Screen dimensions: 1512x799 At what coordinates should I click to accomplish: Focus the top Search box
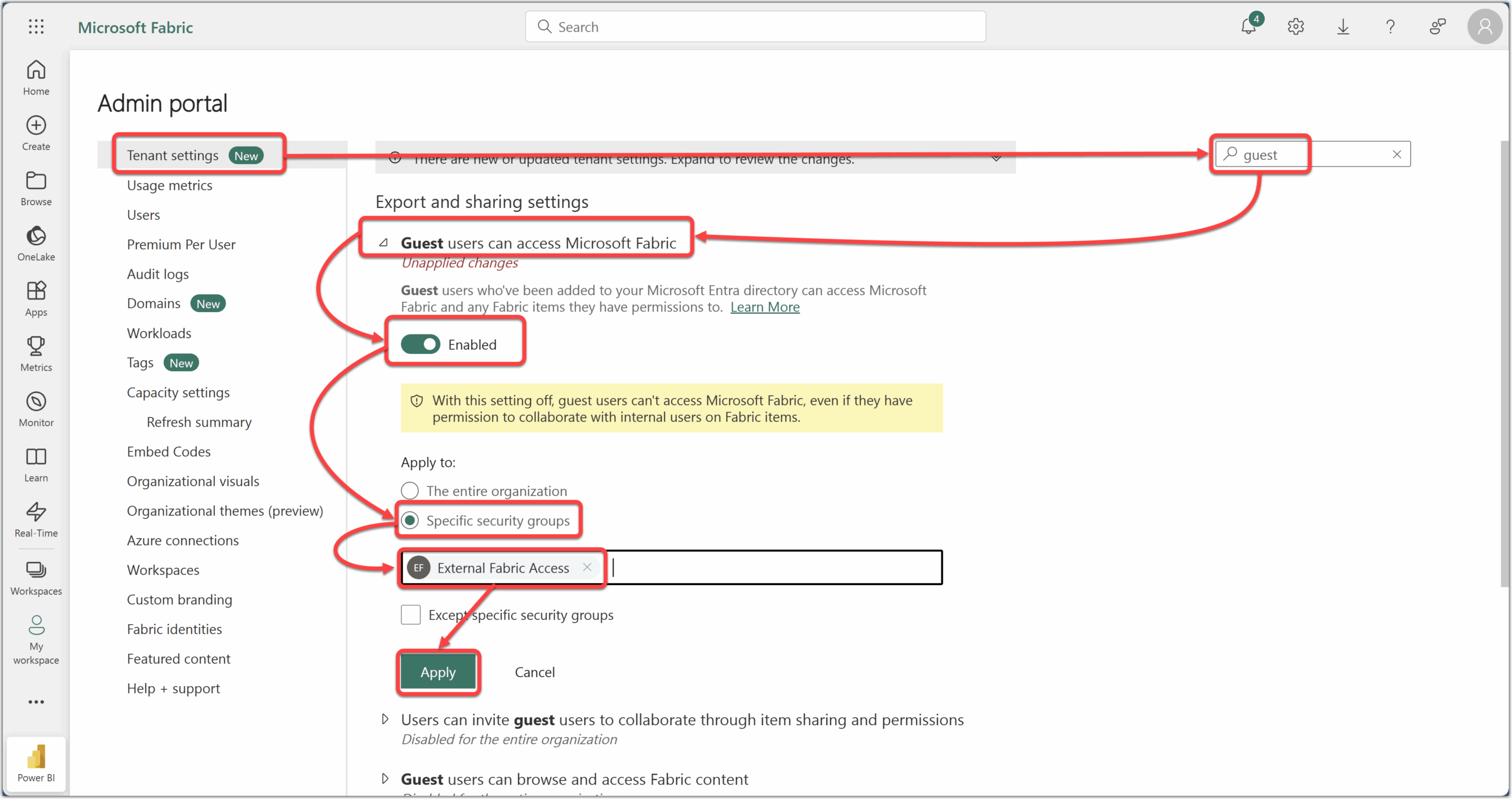[x=755, y=27]
